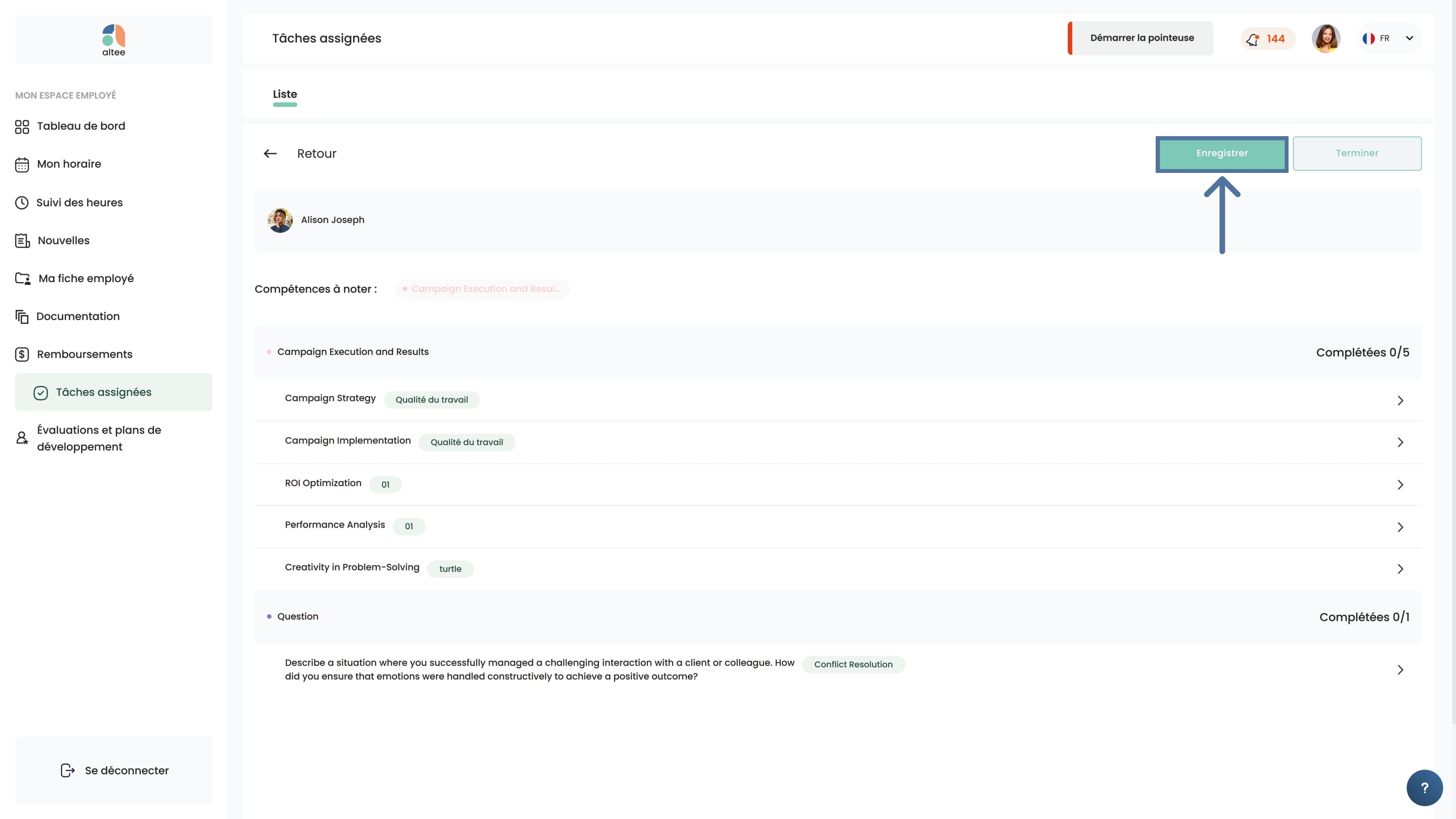Click the Remboursements dollar icon
Image resolution: width=1456 pixels, height=819 pixels.
pos(22,355)
